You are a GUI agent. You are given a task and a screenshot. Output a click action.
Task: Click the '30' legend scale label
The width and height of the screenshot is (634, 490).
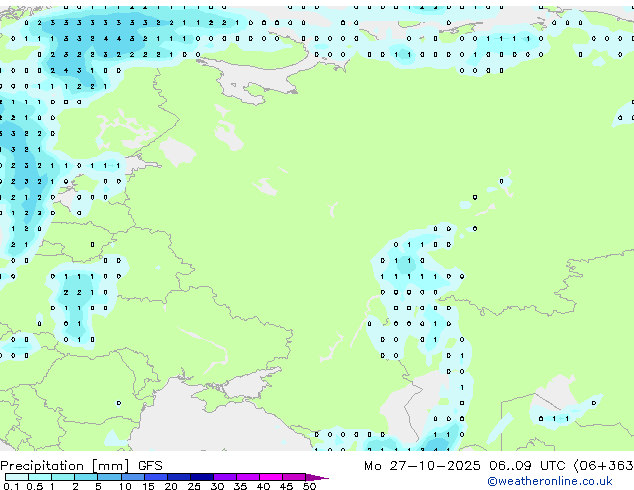click(x=218, y=486)
